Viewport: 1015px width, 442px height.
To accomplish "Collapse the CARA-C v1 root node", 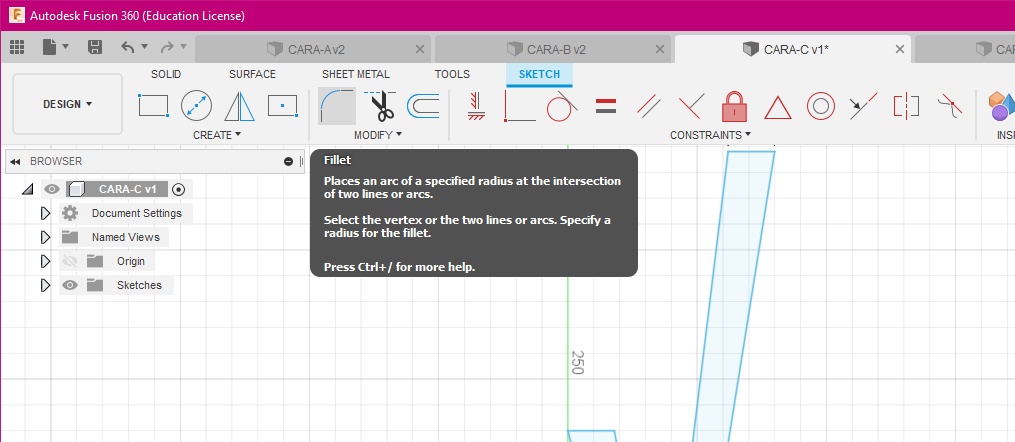I will pyautogui.click(x=27, y=189).
